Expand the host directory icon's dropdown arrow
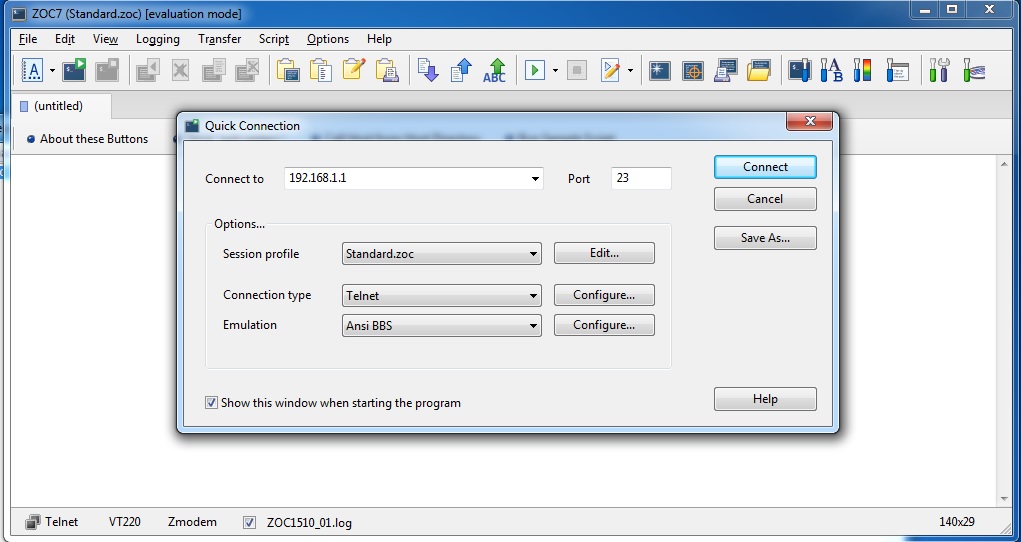Viewport: 1021px width, 542px height. (52, 70)
